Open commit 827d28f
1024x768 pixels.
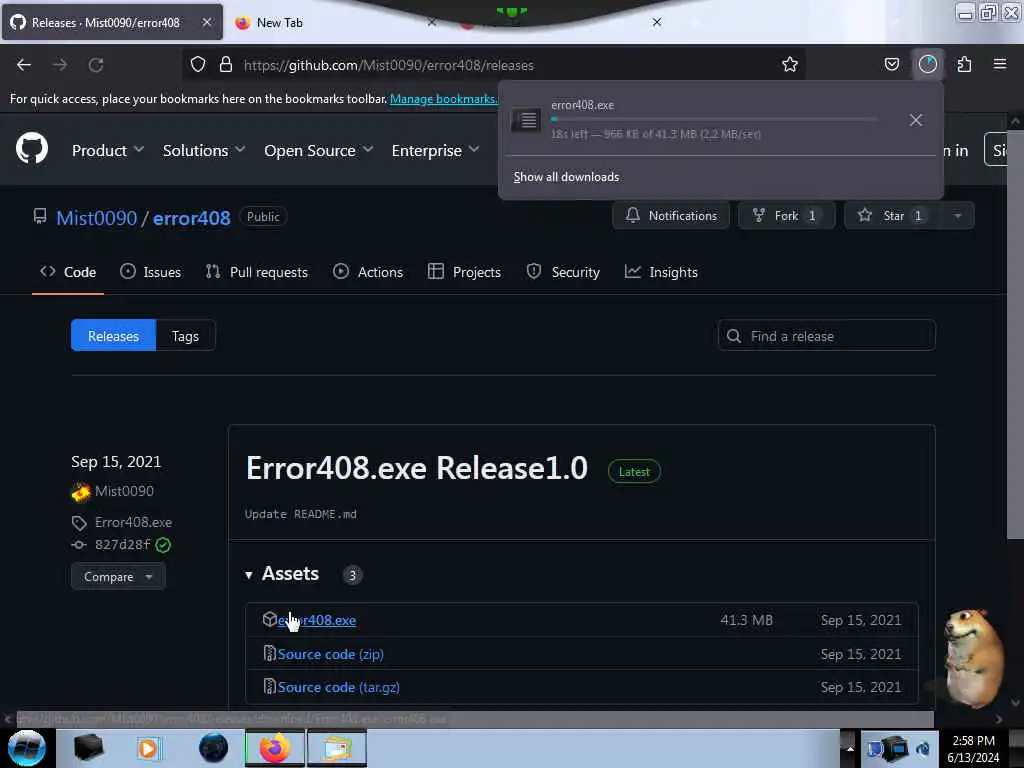point(122,545)
